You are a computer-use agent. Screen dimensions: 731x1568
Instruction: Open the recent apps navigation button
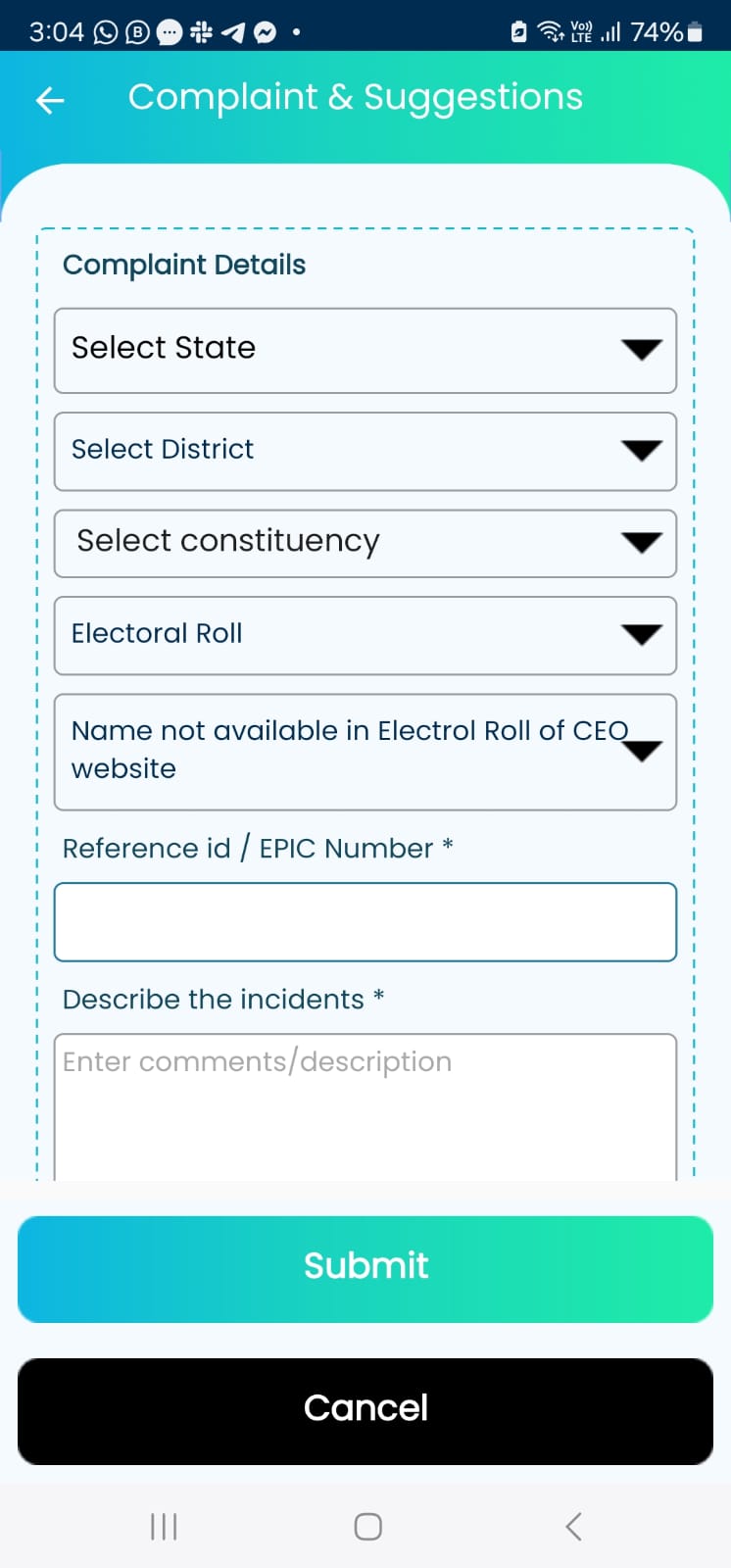coord(163,1526)
